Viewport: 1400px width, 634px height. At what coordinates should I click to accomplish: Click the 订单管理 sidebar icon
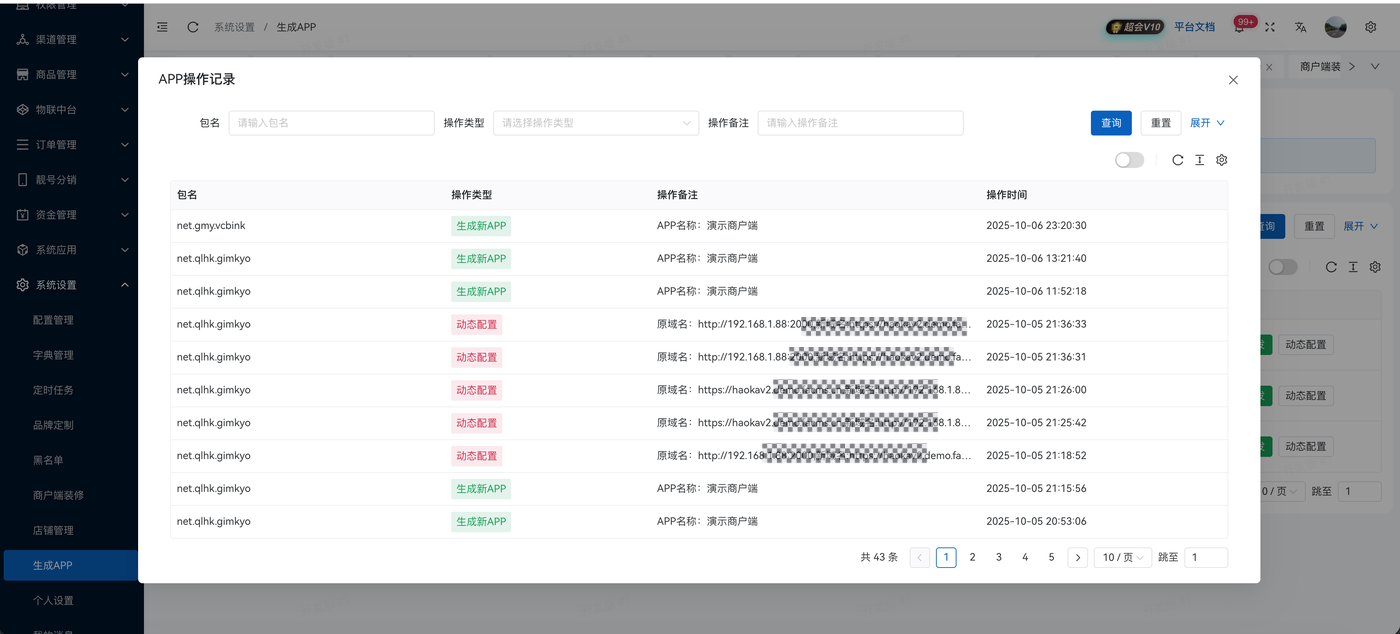pos(23,145)
